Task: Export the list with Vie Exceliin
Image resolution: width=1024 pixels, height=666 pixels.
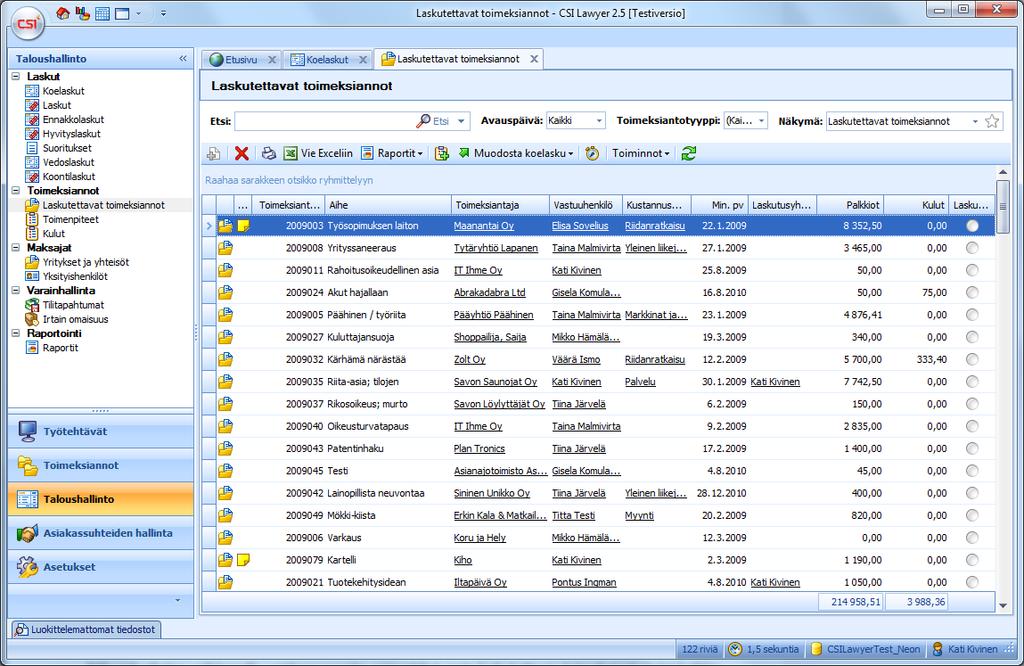Action: click(x=318, y=153)
